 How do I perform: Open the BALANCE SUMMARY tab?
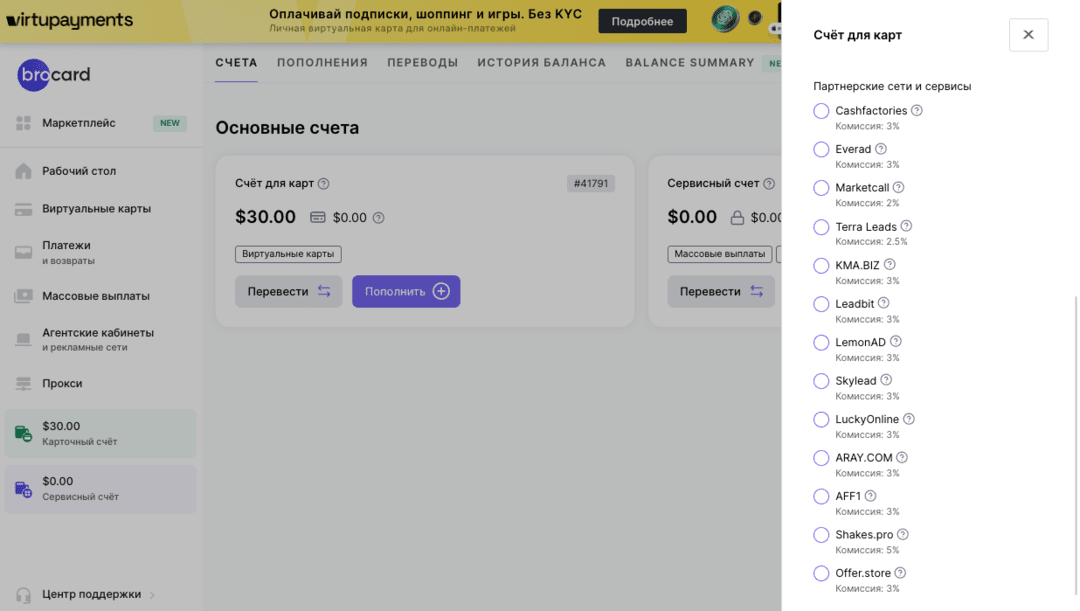[689, 63]
